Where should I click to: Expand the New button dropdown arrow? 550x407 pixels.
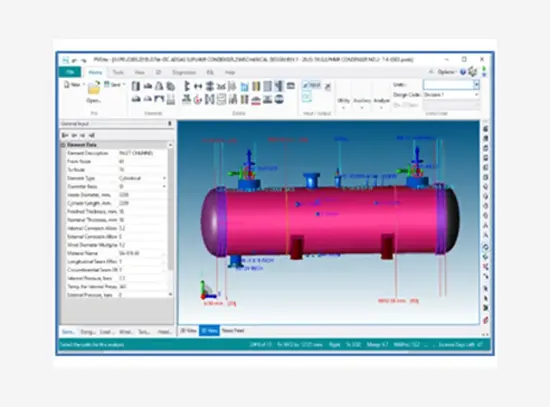click(84, 85)
